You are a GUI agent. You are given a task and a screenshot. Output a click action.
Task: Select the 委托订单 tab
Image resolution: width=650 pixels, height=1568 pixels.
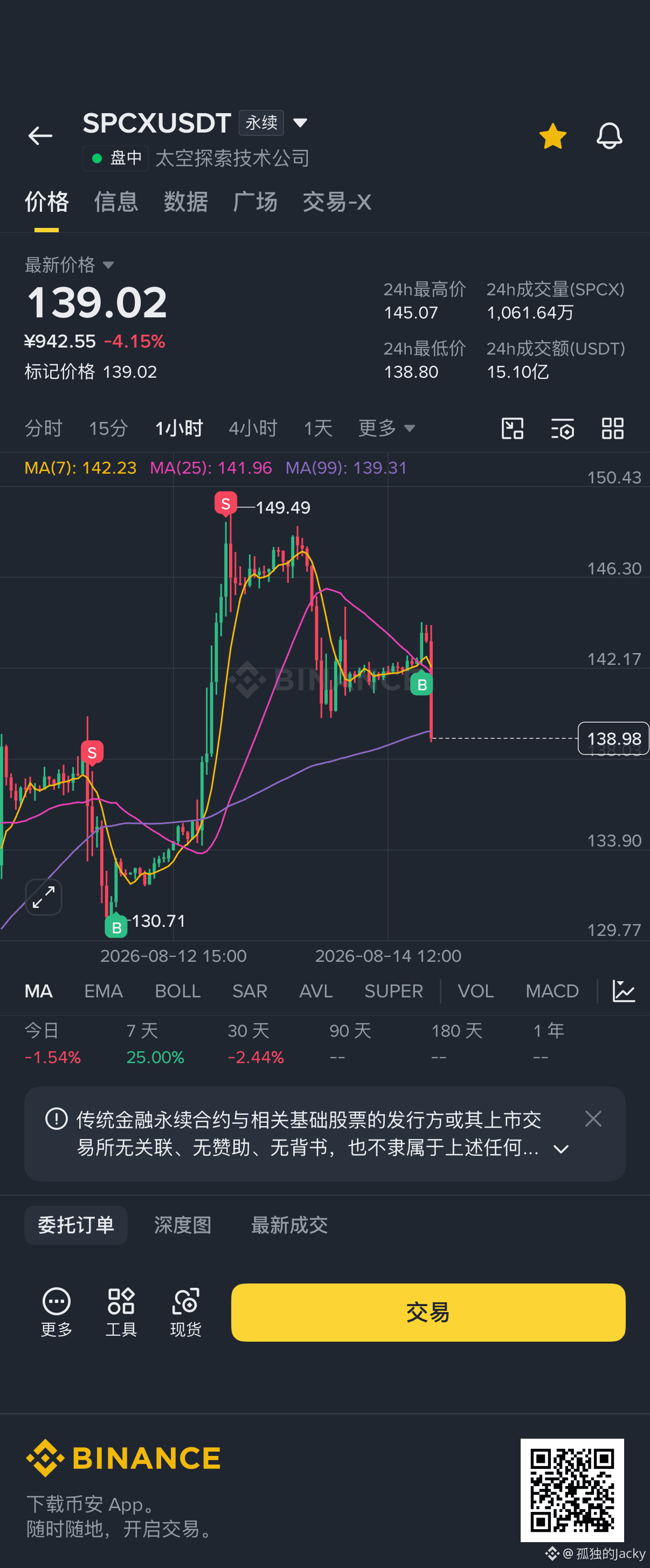(x=76, y=1225)
